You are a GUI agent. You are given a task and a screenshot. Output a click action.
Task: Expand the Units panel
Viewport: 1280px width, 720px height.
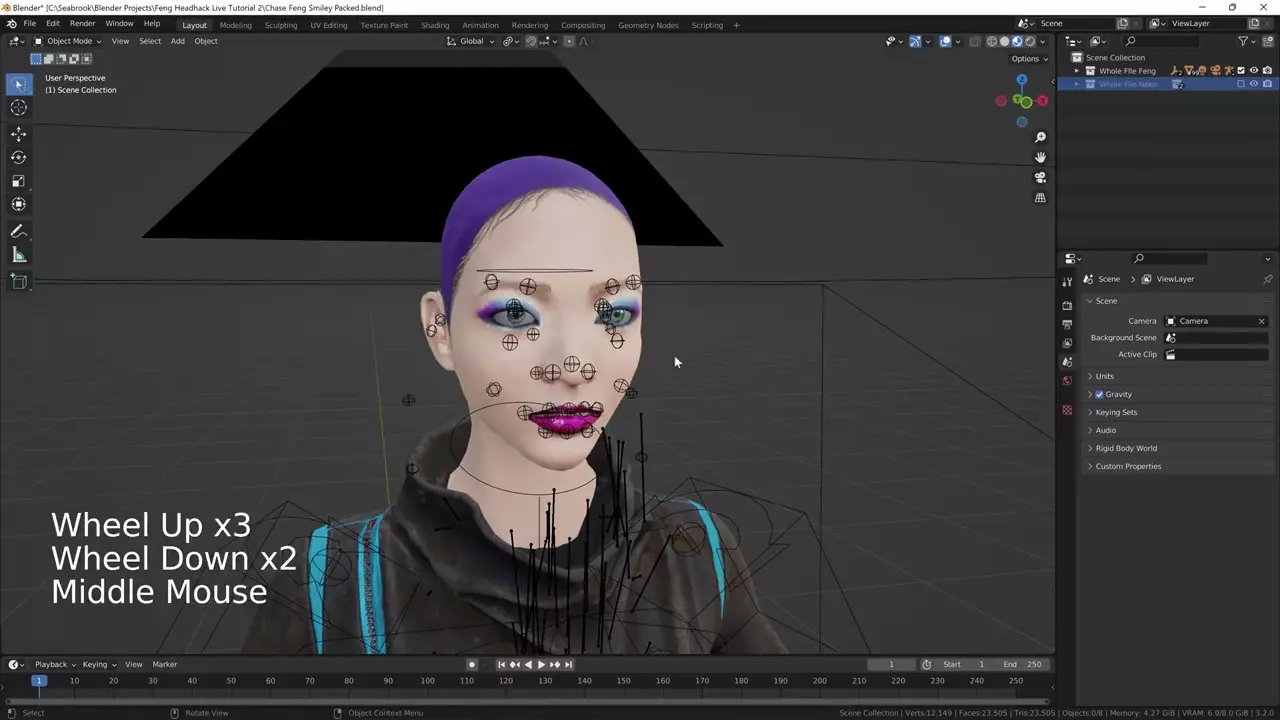click(x=1104, y=376)
